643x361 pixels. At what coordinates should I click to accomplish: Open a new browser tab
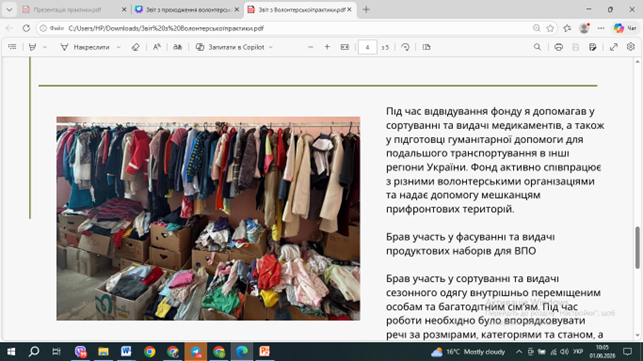366,9
